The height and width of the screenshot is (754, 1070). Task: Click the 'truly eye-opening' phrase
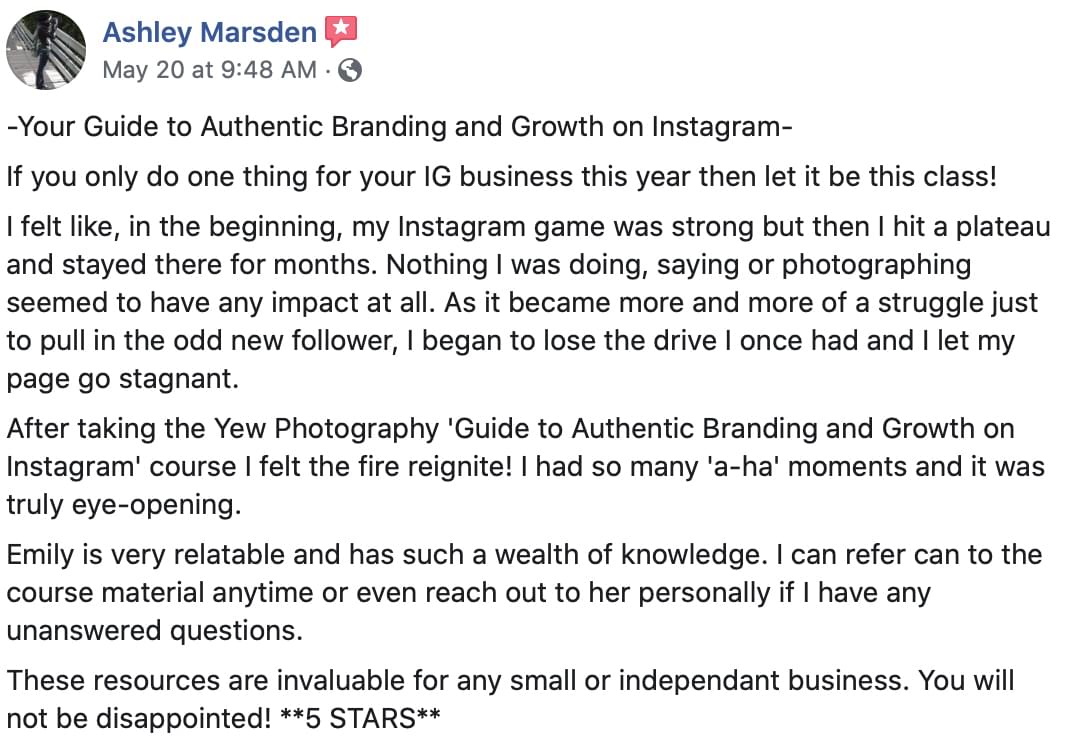click(124, 505)
